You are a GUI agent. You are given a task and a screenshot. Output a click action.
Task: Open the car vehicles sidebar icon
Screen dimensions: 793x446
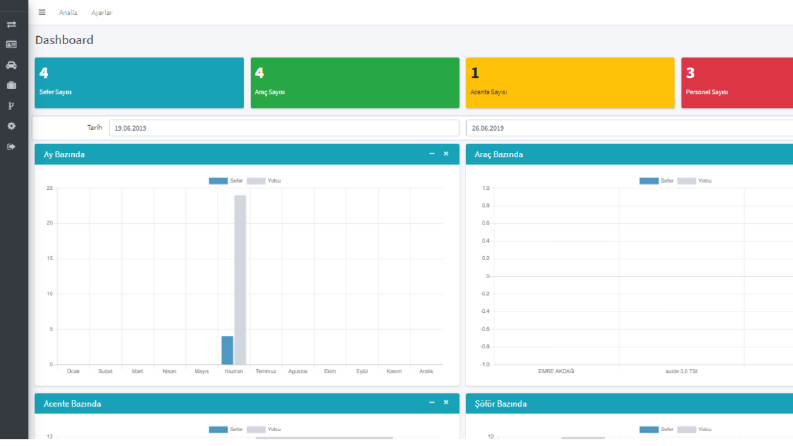click(11, 65)
